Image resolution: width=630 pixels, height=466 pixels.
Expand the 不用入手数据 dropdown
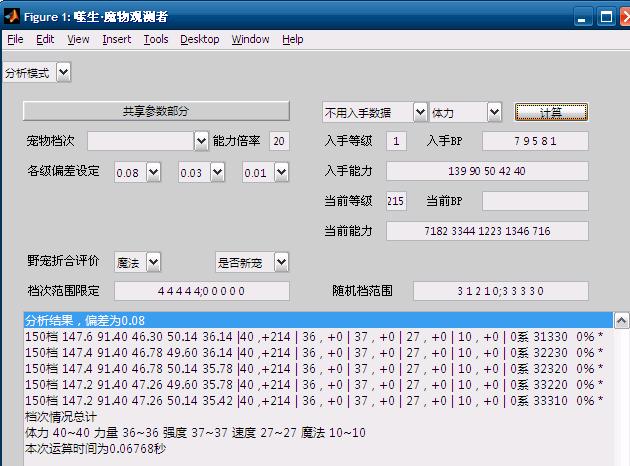419,112
